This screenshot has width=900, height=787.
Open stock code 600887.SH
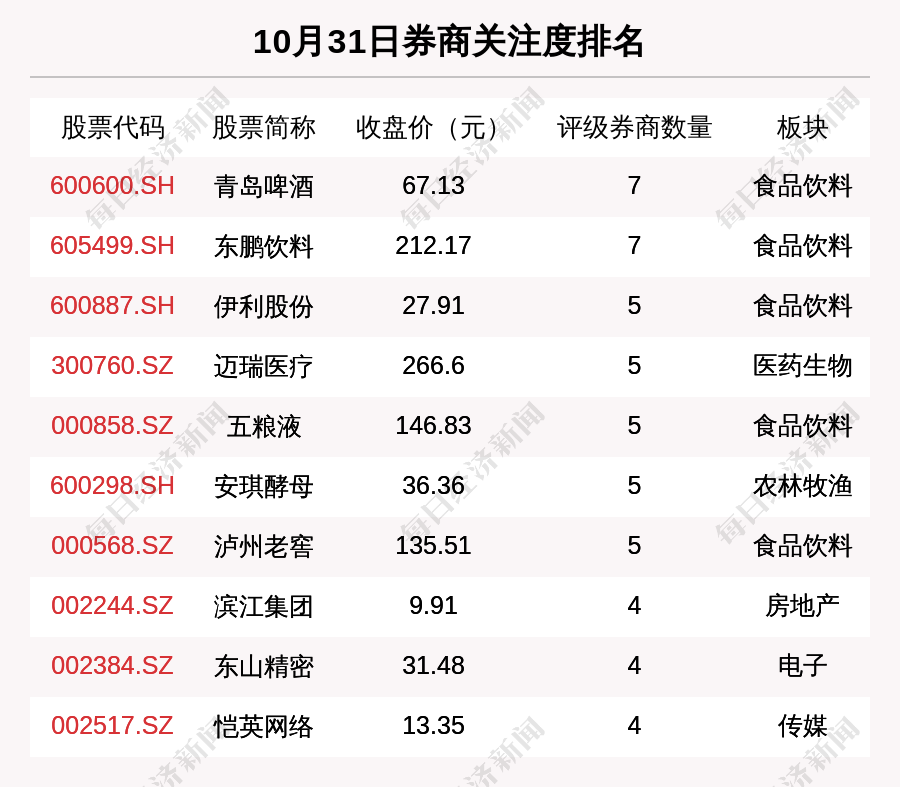[112, 305]
